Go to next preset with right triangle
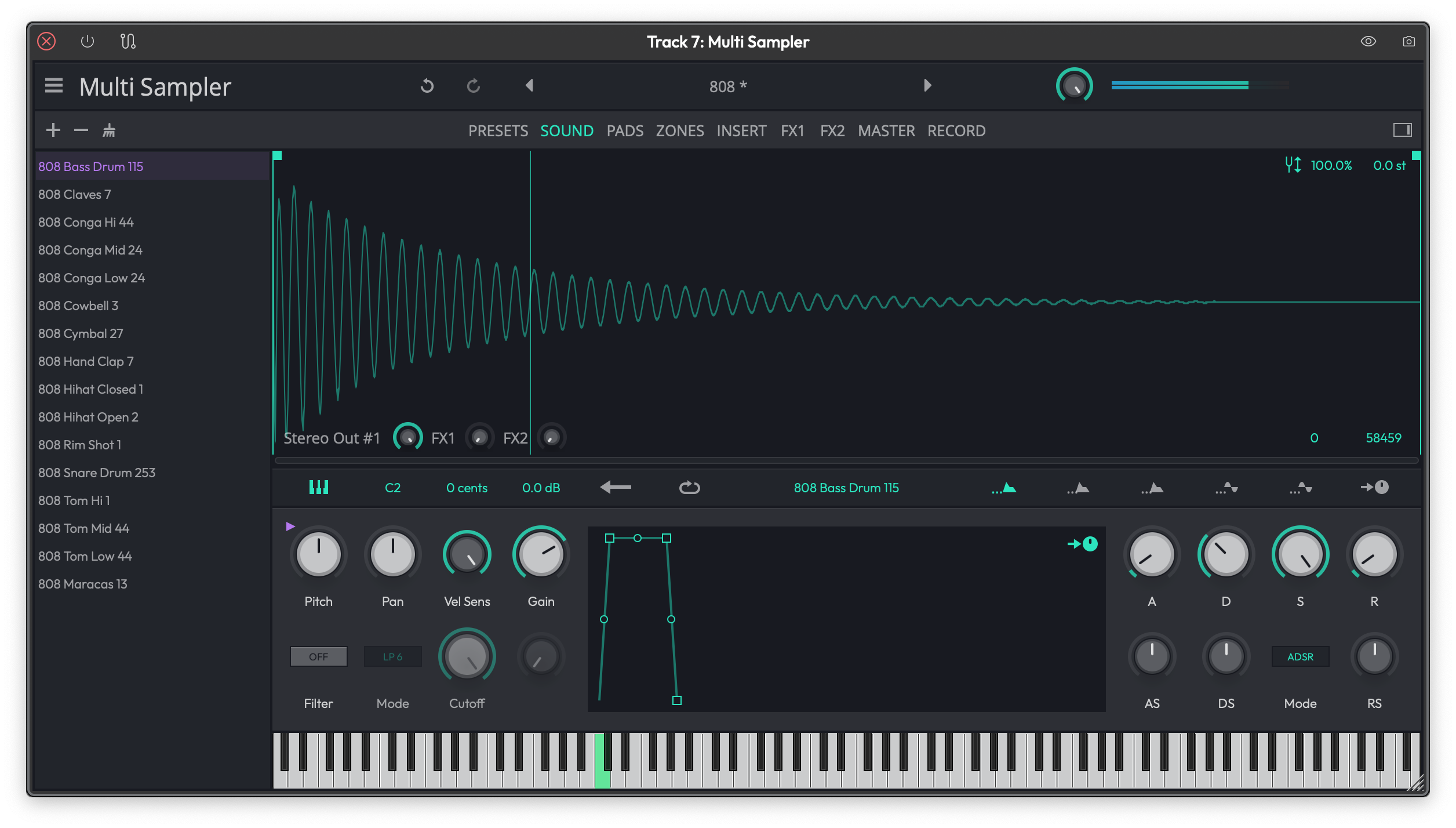The image size is (1456, 828). [927, 85]
